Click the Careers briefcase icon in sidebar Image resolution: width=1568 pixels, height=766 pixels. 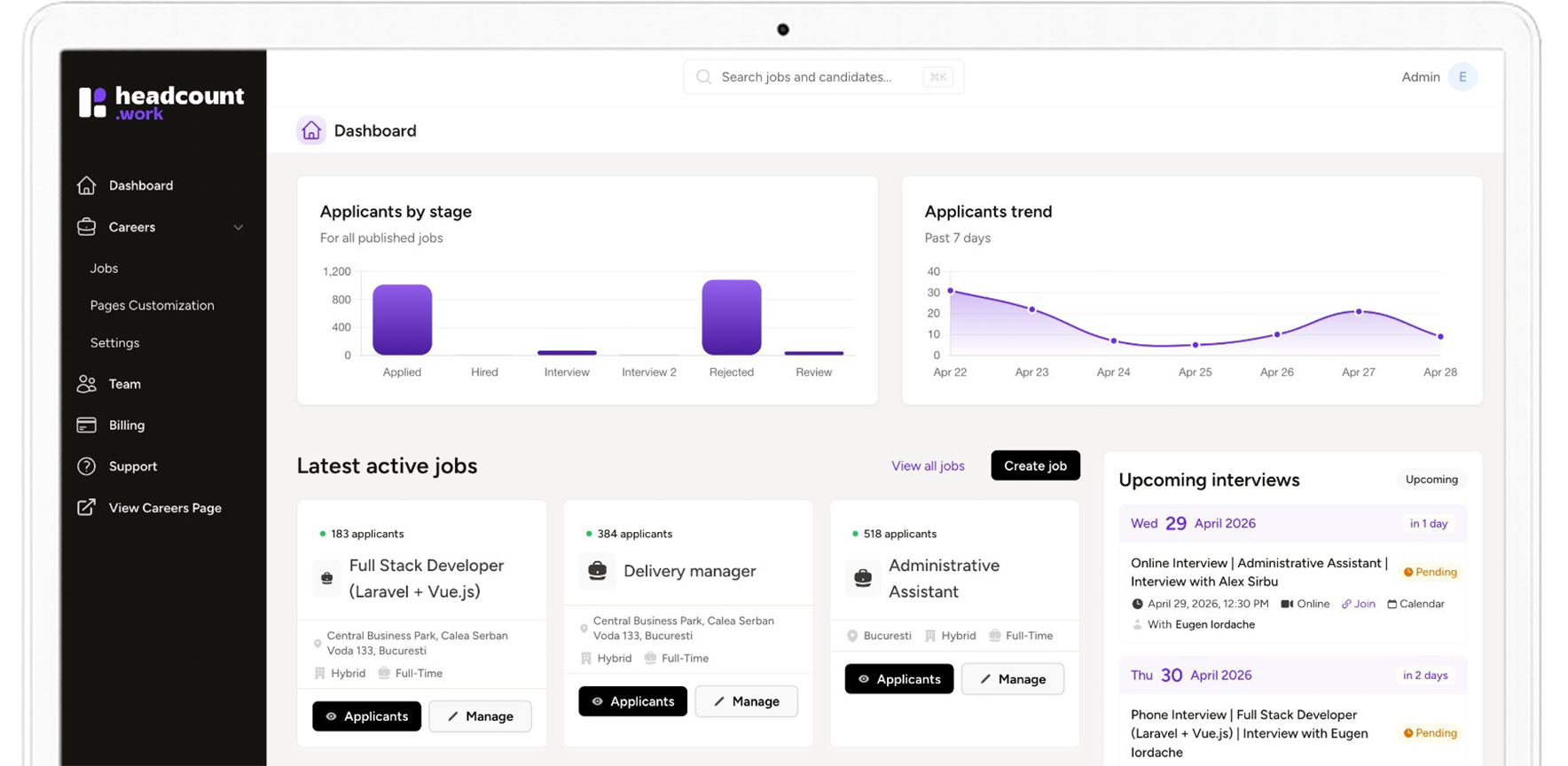point(86,227)
